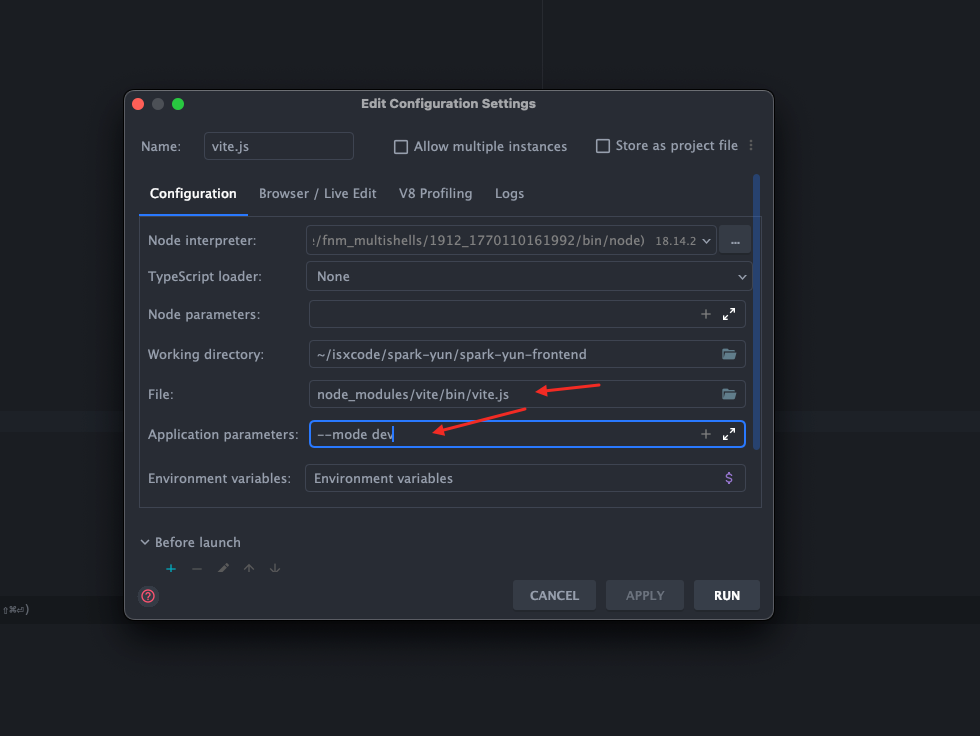Insert macro in Application parameters plus icon
Screen dimensions: 980x736
click(x=705, y=434)
